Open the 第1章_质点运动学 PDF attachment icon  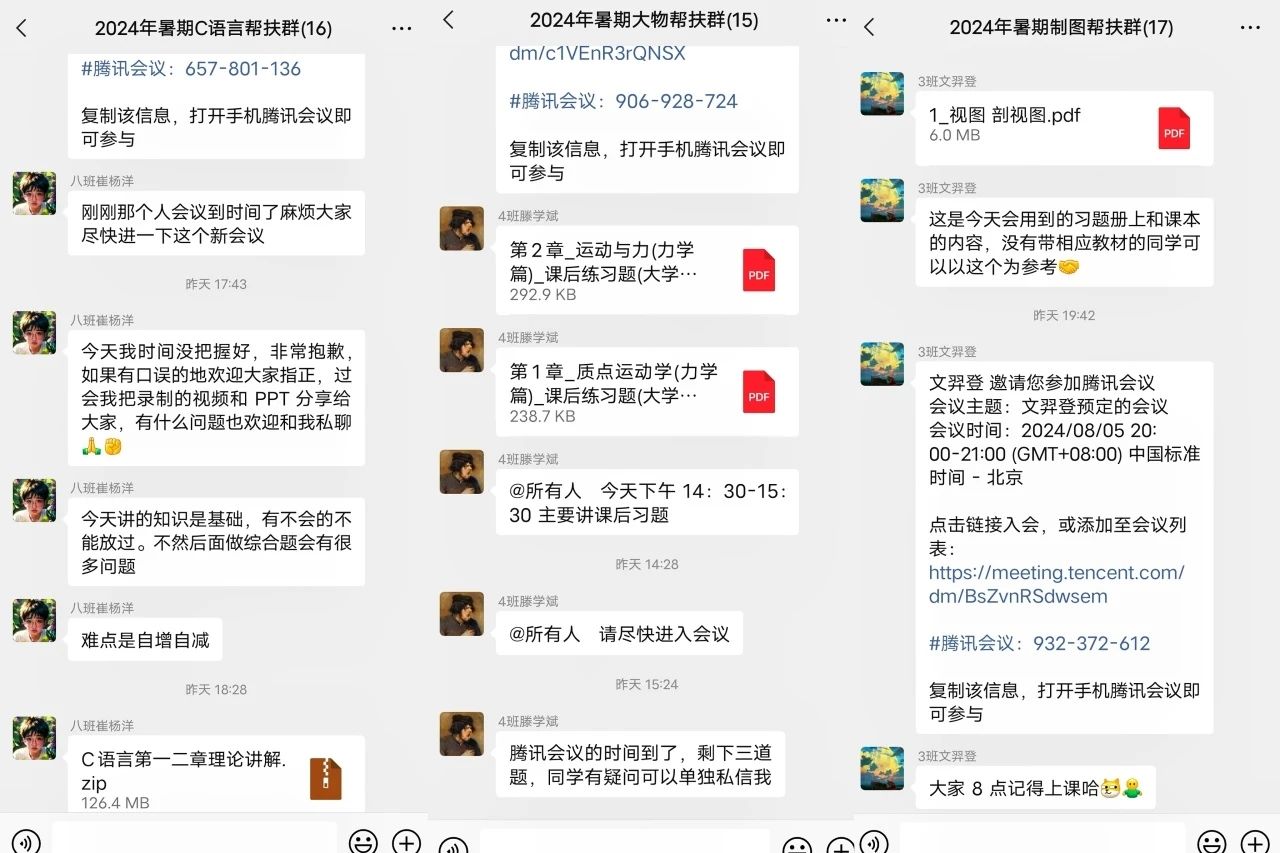coord(759,392)
